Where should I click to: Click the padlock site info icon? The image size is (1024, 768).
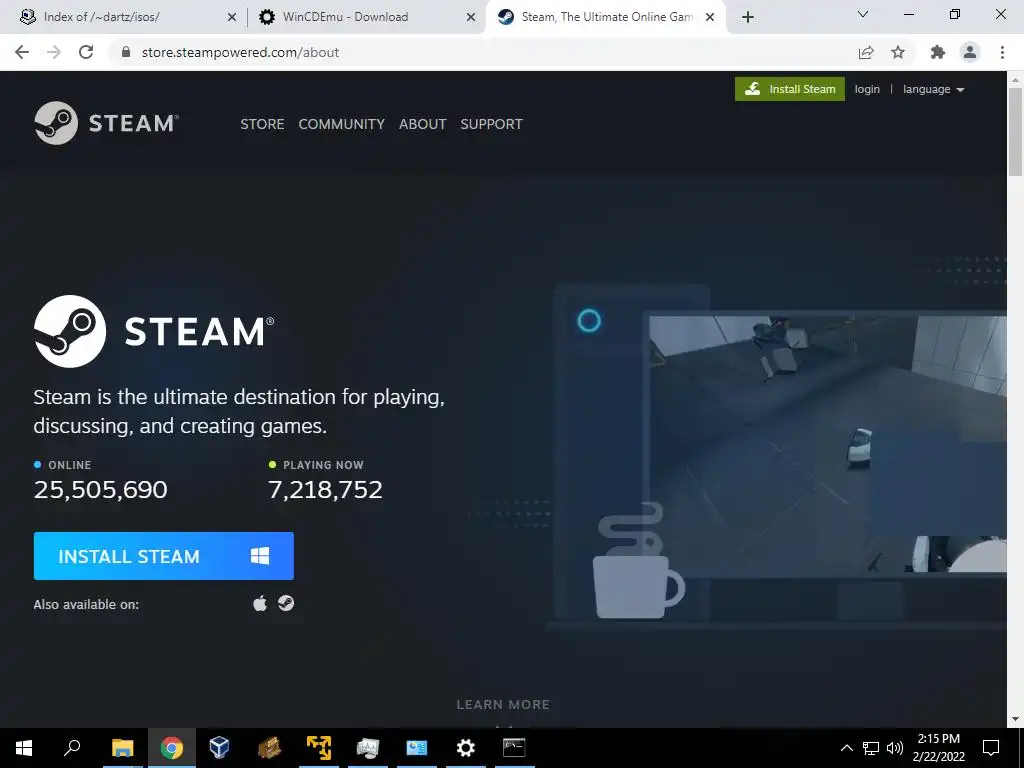[x=127, y=52]
